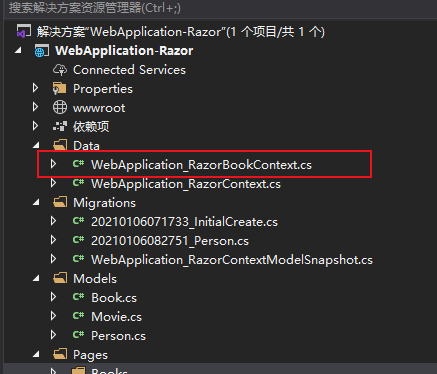Click the solution icon beside WebApplication-Razor solution
437x374 pixels.
[24, 32]
